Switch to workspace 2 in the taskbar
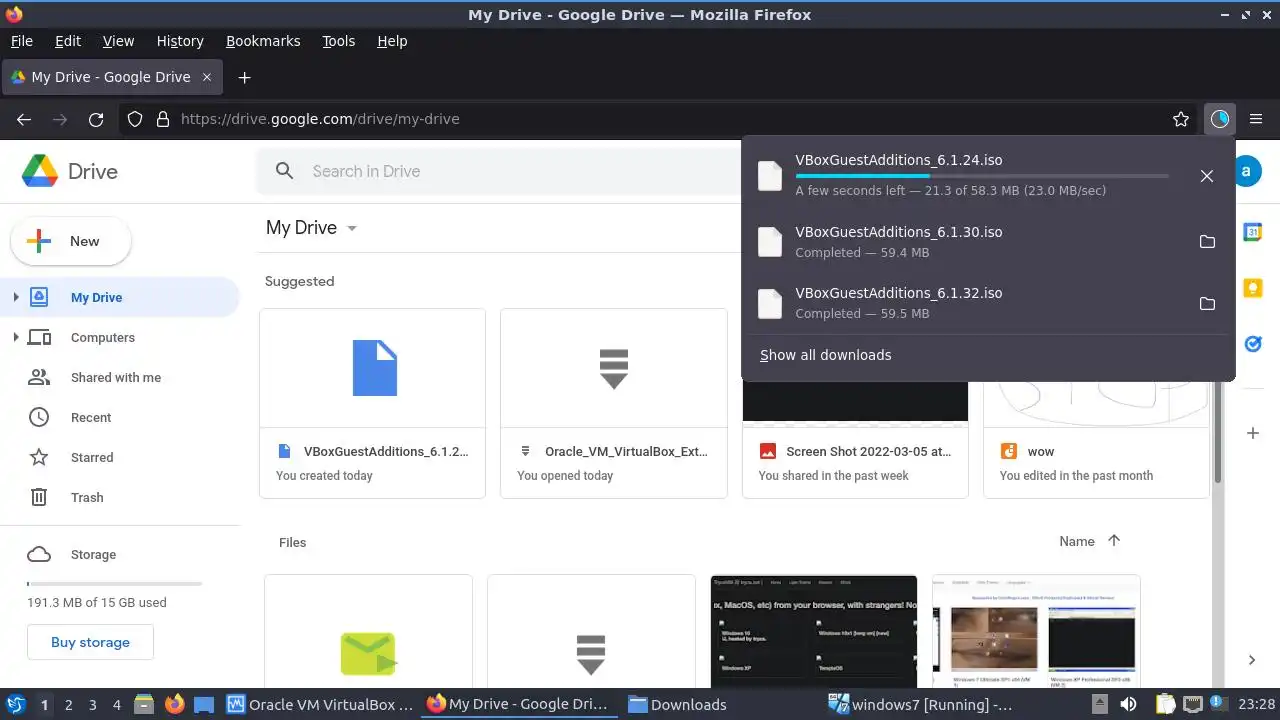The image size is (1280, 720). click(x=68, y=704)
